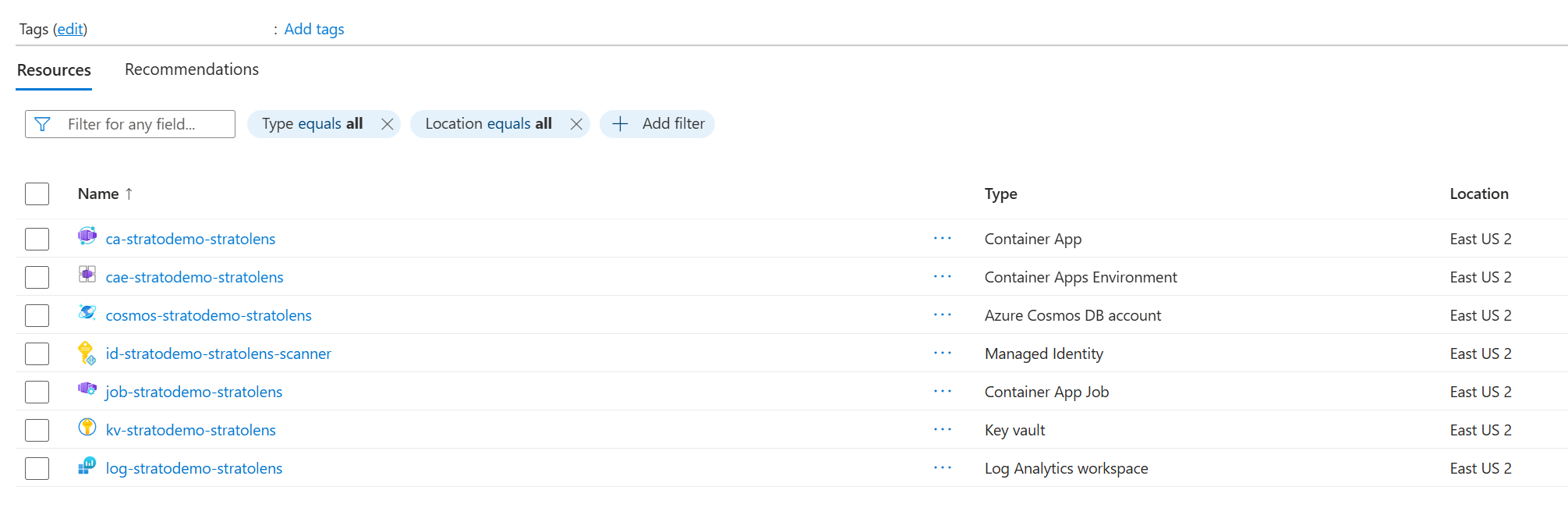1568x515 pixels.
Task: Click the Add tags link
Action: click(x=314, y=29)
